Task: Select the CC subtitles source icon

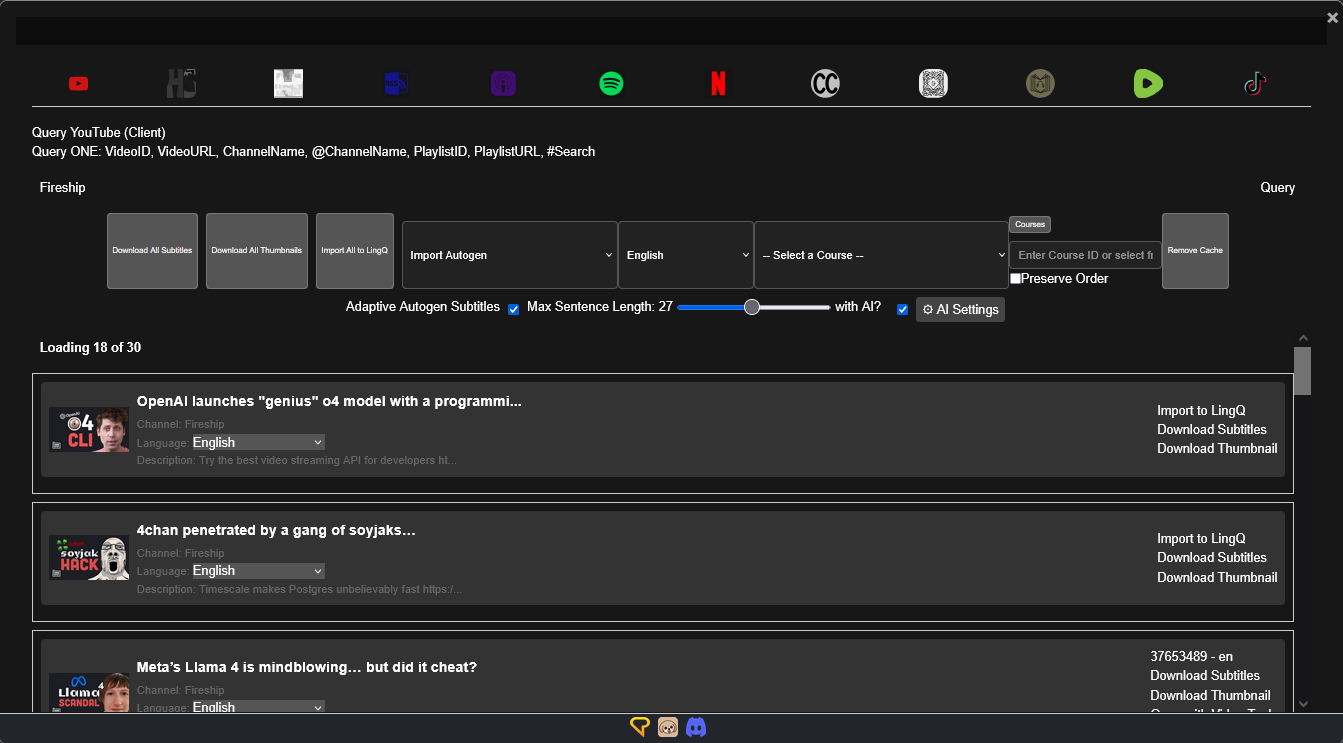Action: click(825, 83)
